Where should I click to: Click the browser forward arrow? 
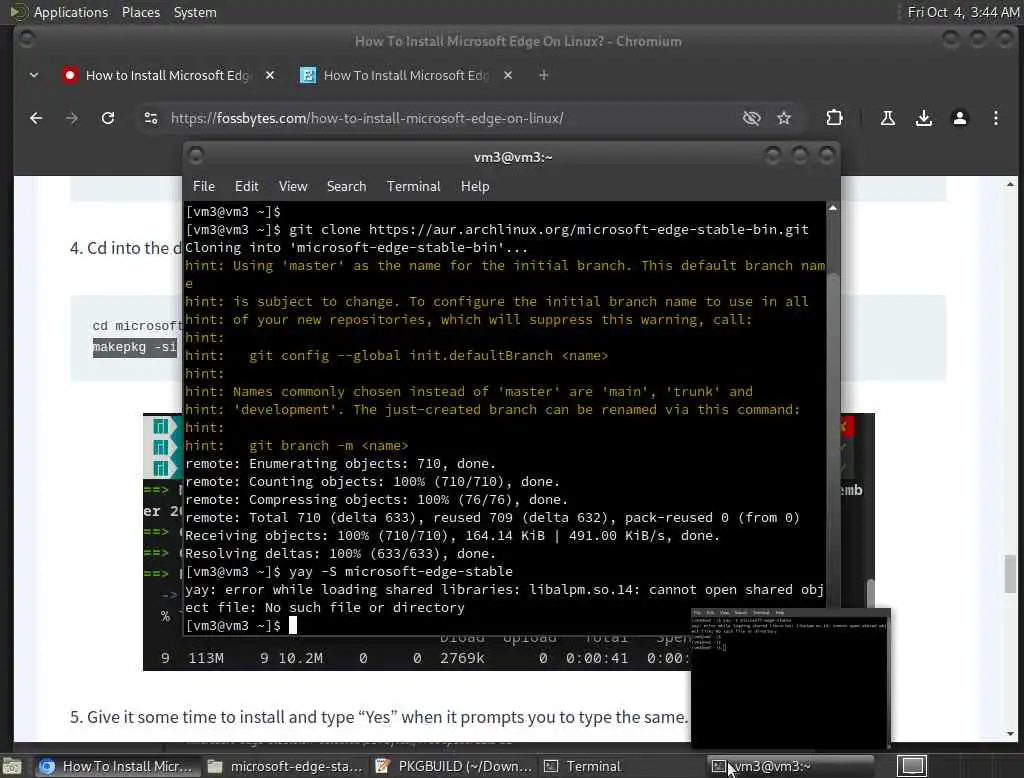72,118
